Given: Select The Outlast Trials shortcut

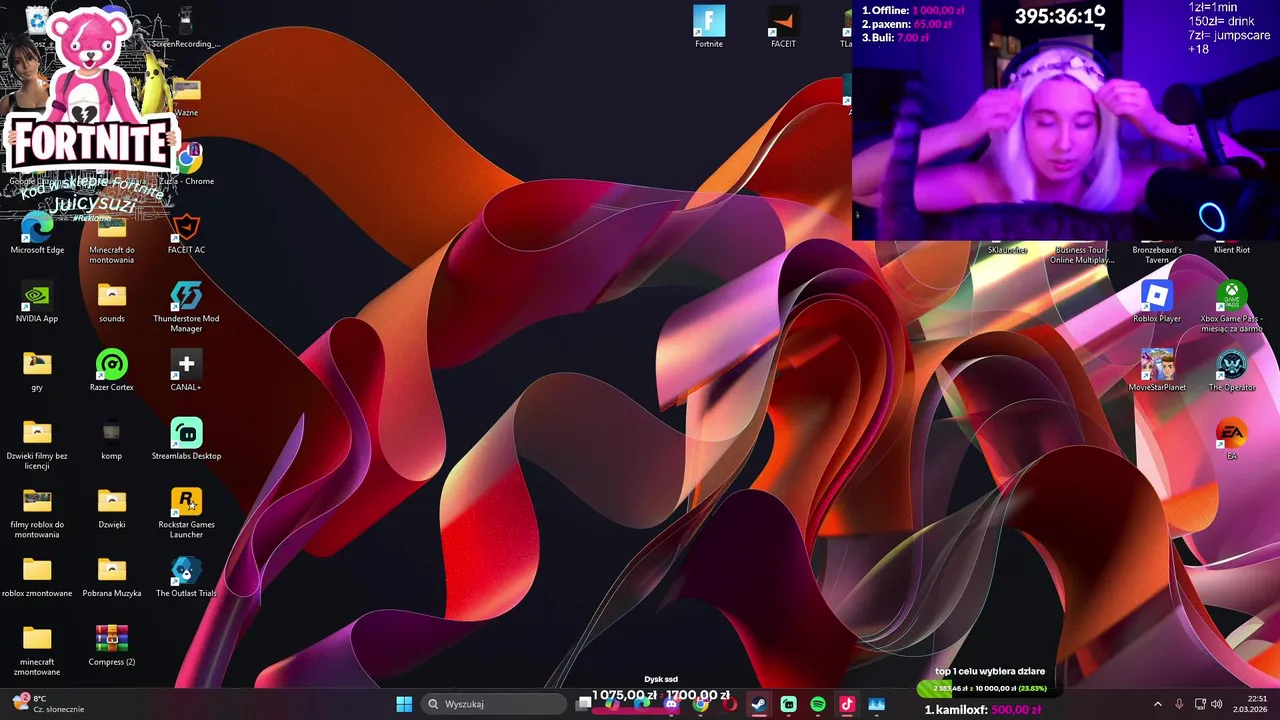Looking at the screenshot, I should [x=186, y=577].
